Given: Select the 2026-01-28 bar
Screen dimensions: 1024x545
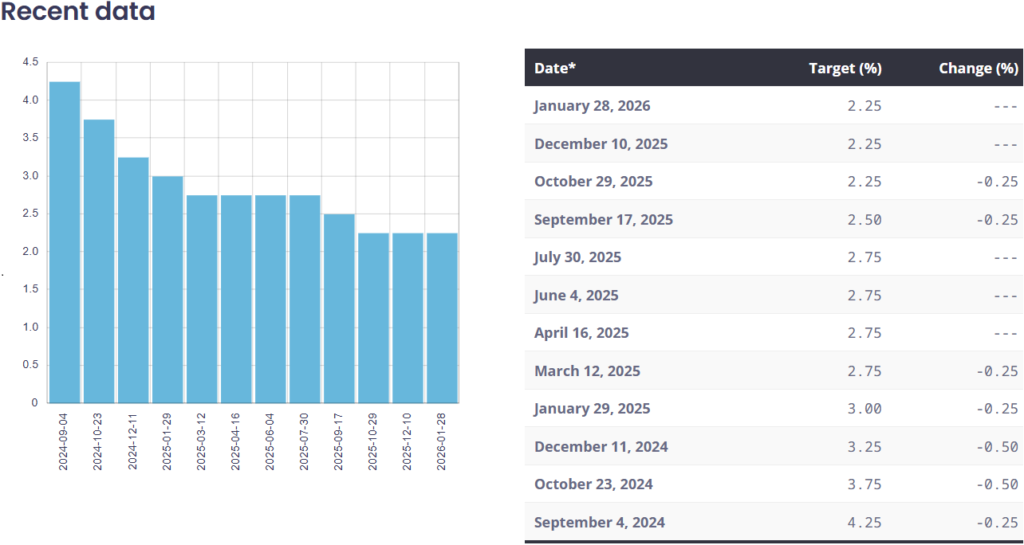Looking at the screenshot, I should [x=442, y=318].
